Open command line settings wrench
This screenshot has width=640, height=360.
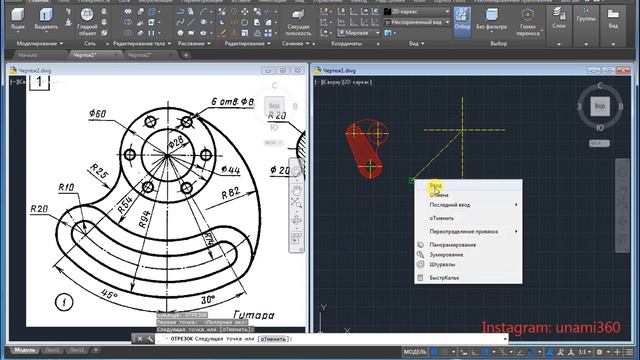click(150, 339)
